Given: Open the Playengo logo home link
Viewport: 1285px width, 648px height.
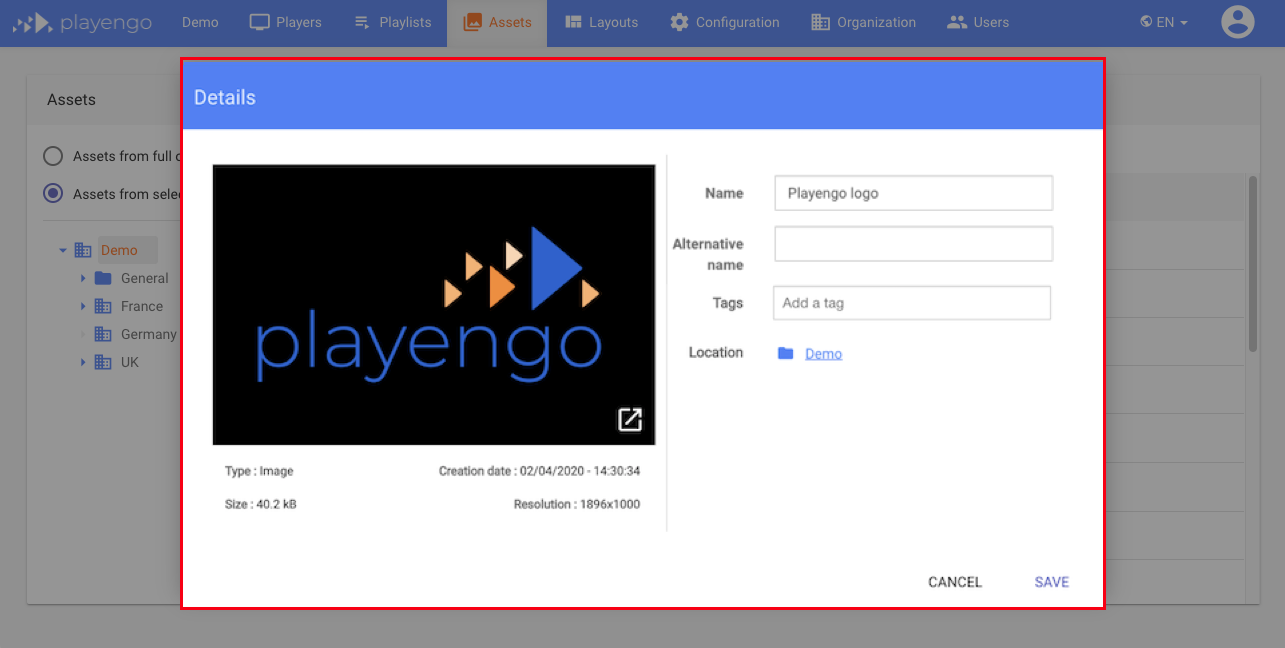Looking at the screenshot, I should pos(82,22).
